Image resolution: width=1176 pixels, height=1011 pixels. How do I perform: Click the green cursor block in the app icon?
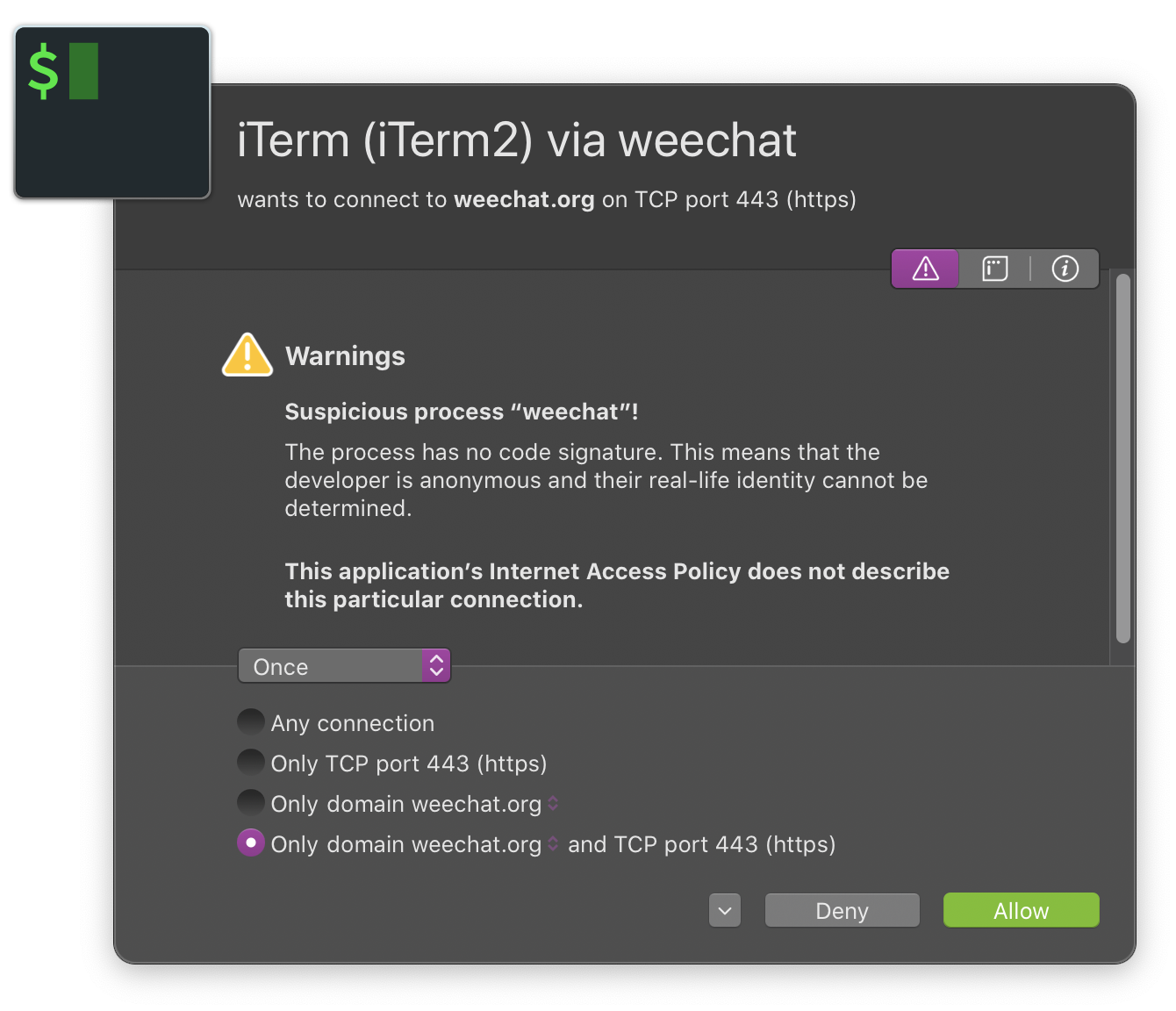pos(82,71)
